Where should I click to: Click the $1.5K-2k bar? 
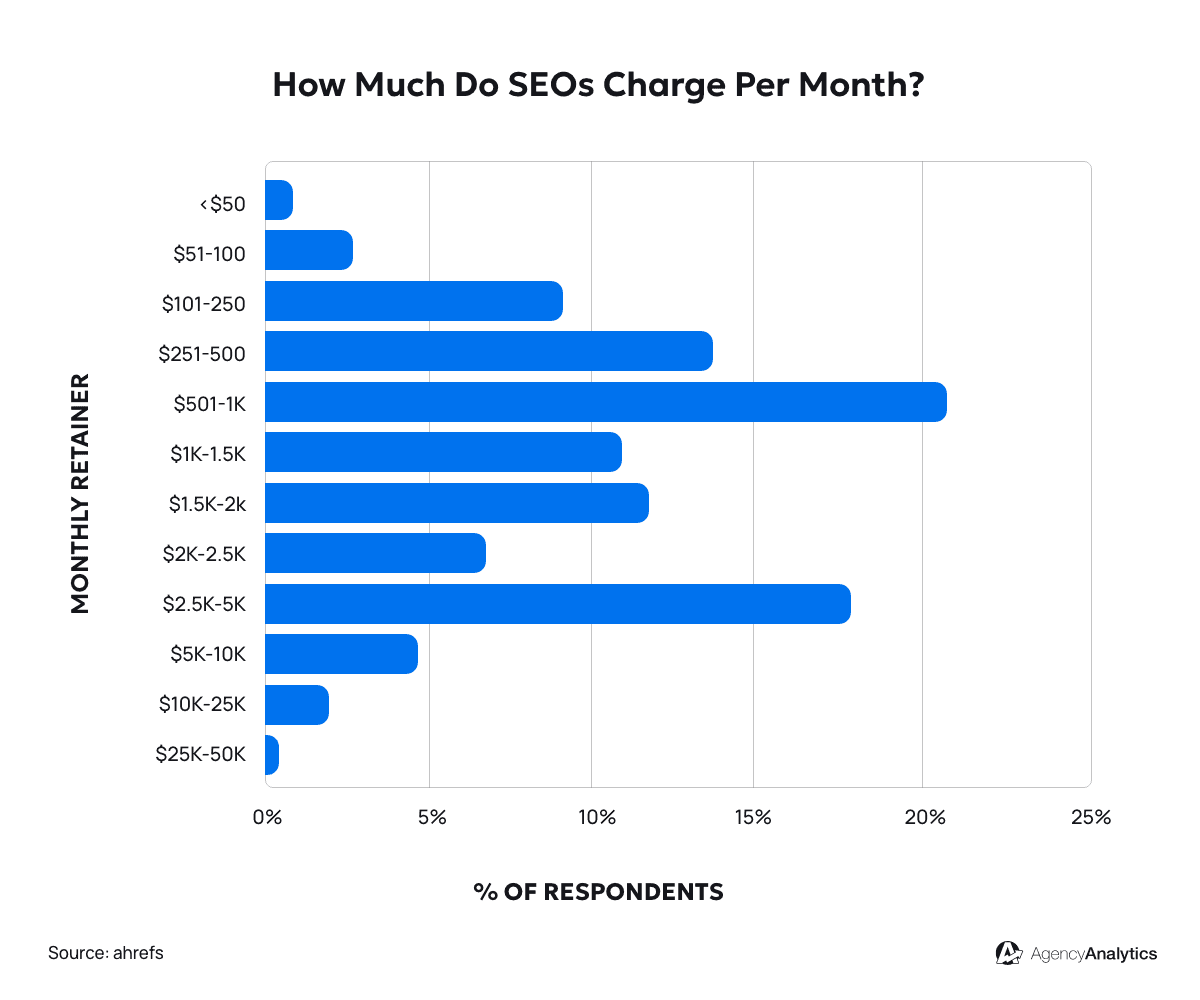456,503
